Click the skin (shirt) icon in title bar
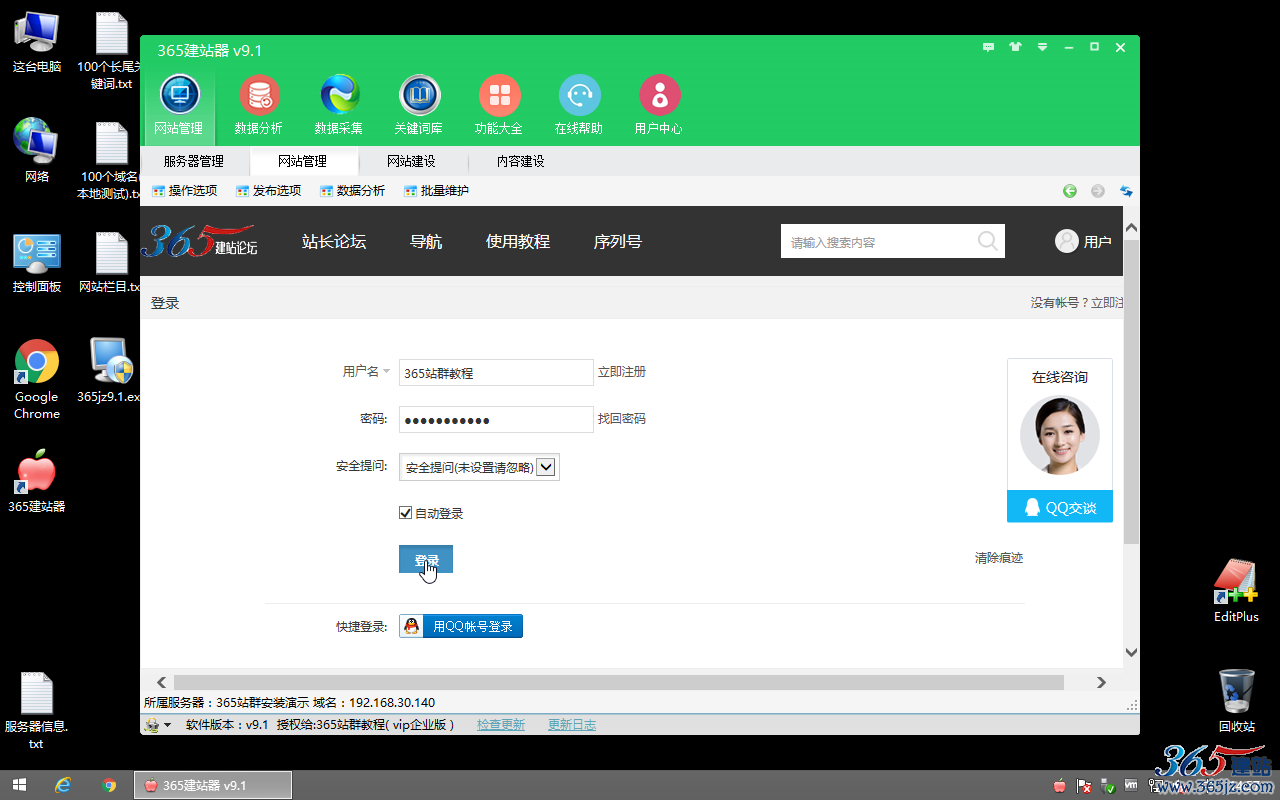Viewport: 1280px width, 800px height. click(x=1016, y=47)
